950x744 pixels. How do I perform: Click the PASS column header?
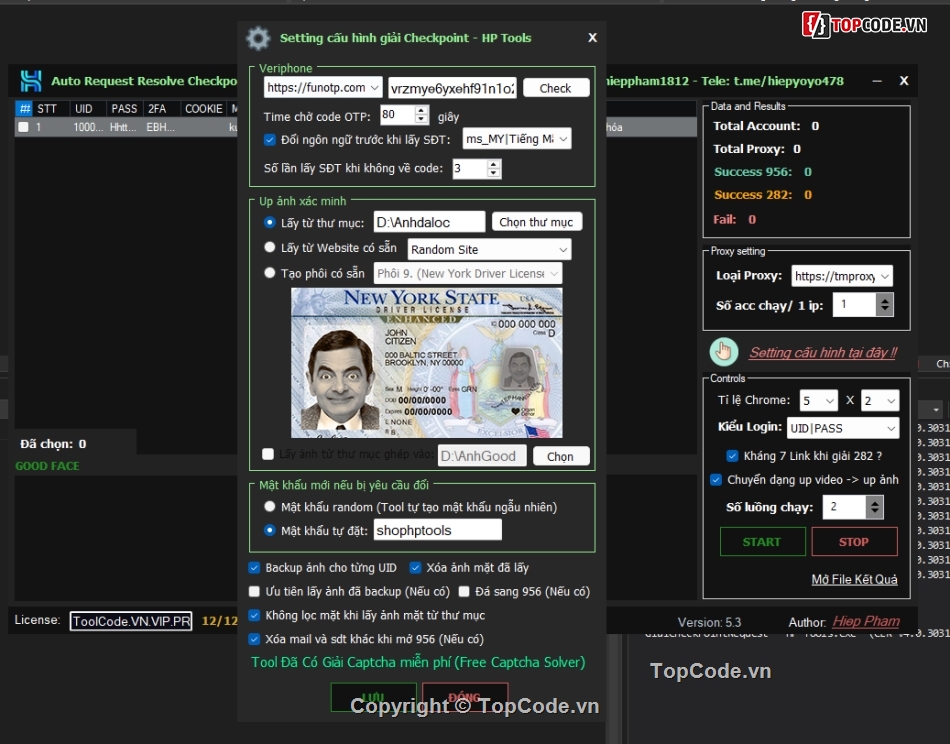click(x=124, y=108)
